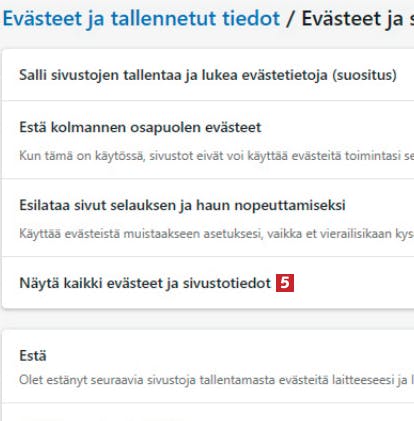The image size is (414, 421).
Task: Toggle Esilataa sivut selauksen ja haun nopeuttamiseksi
Action: (208, 217)
